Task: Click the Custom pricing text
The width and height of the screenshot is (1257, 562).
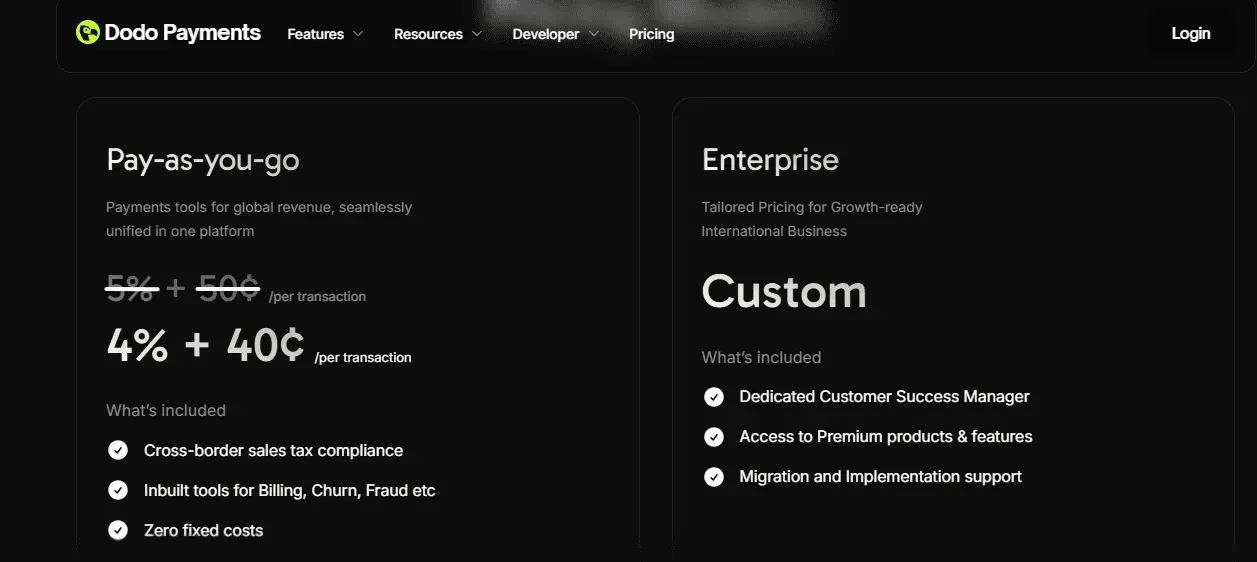Action: click(x=784, y=292)
